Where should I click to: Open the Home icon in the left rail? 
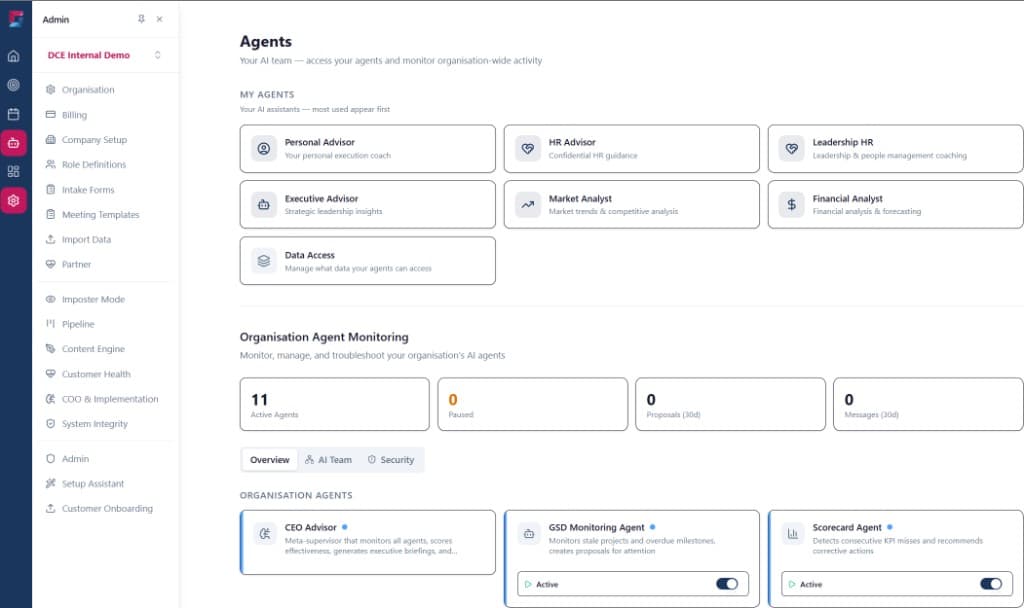[x=13, y=56]
